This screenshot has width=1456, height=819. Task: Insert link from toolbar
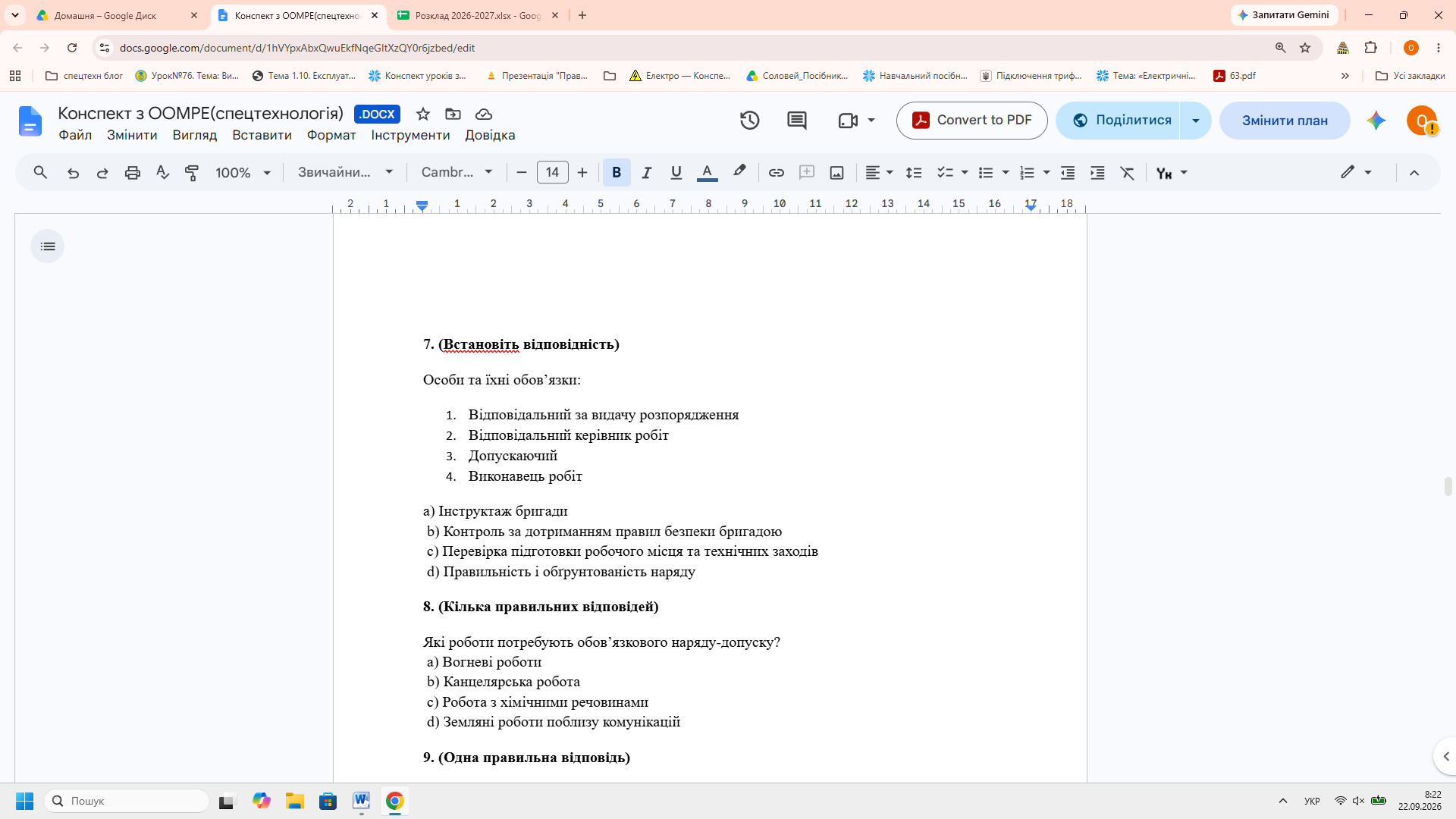(x=776, y=173)
